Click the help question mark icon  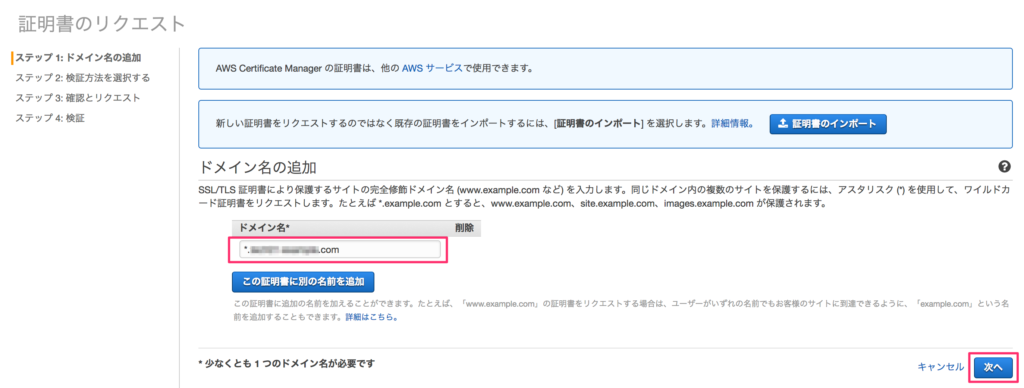(1005, 167)
